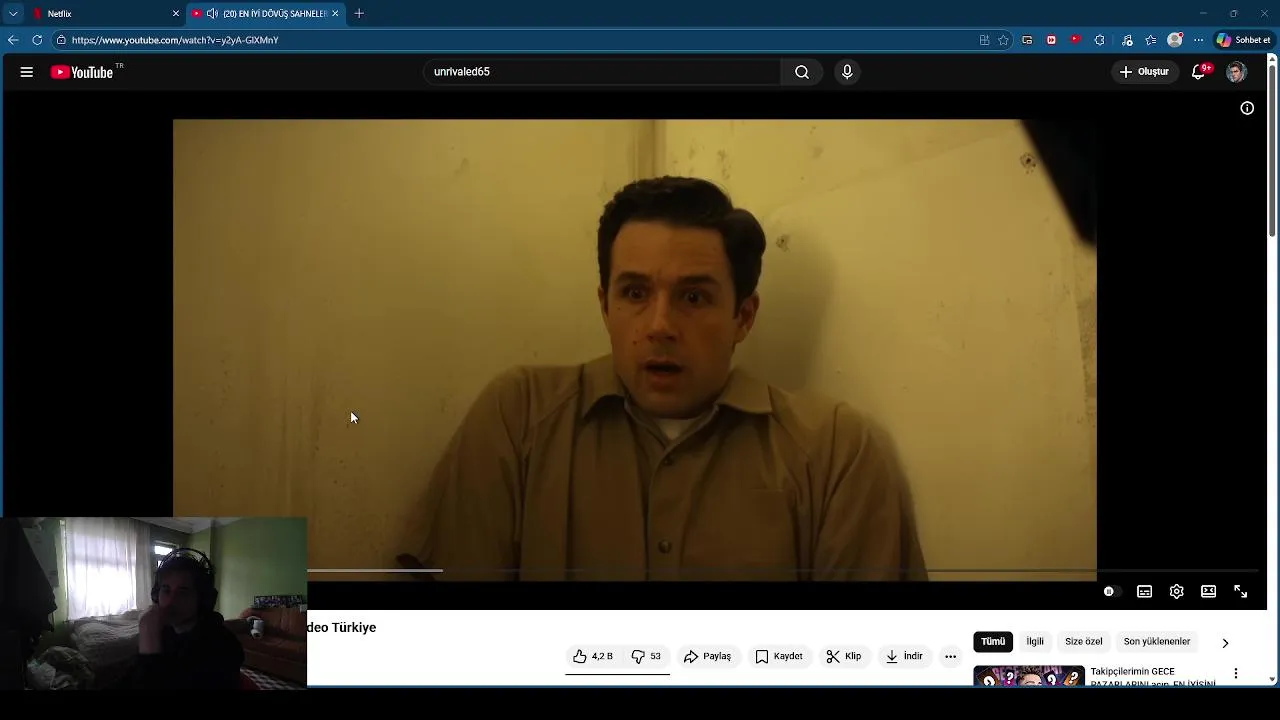Click the address bar URL
The width and height of the screenshot is (1280, 720).
(175, 40)
